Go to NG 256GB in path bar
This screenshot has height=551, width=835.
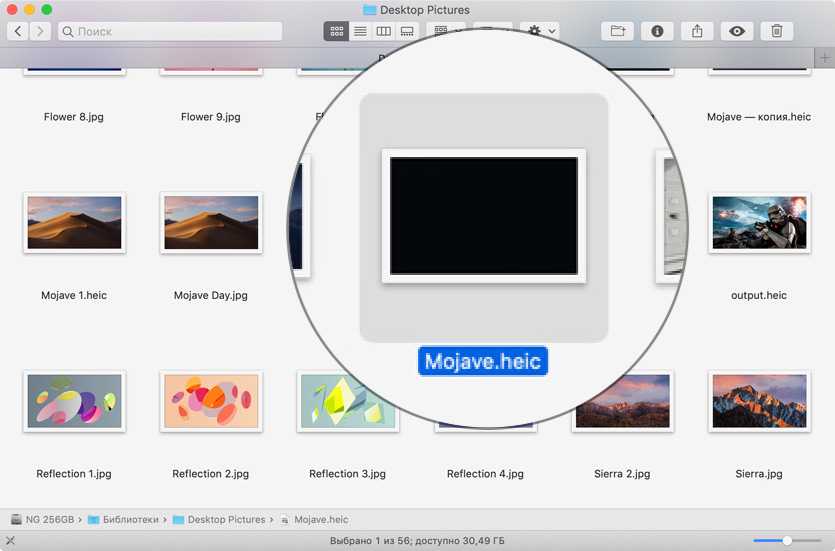pyautogui.click(x=46, y=520)
